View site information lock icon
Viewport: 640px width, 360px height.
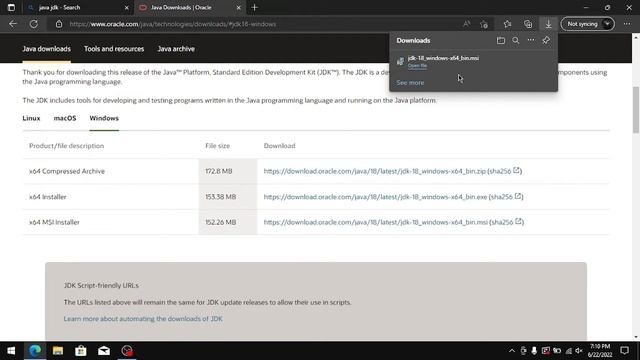point(59,24)
